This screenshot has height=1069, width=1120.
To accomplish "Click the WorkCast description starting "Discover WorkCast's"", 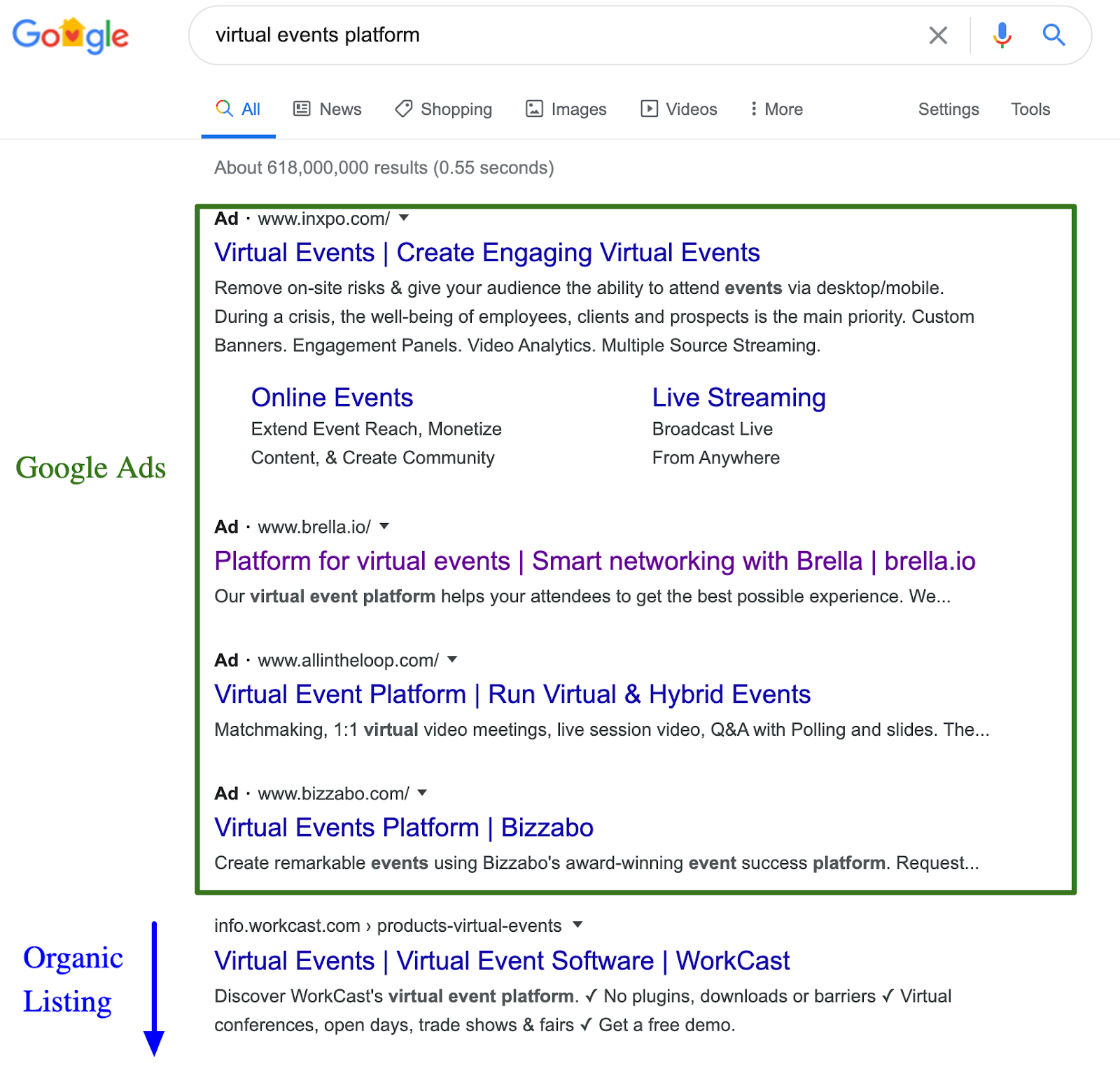I will coord(583,1011).
